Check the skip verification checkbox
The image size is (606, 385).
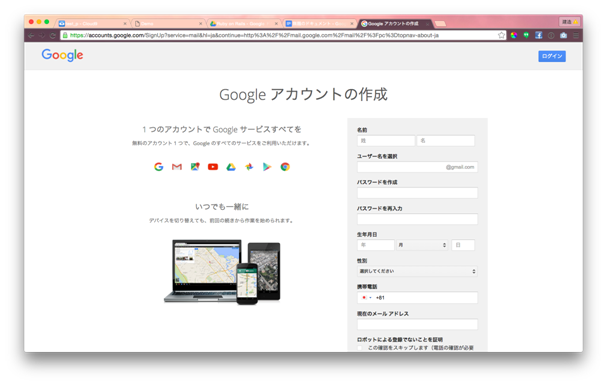coord(360,348)
